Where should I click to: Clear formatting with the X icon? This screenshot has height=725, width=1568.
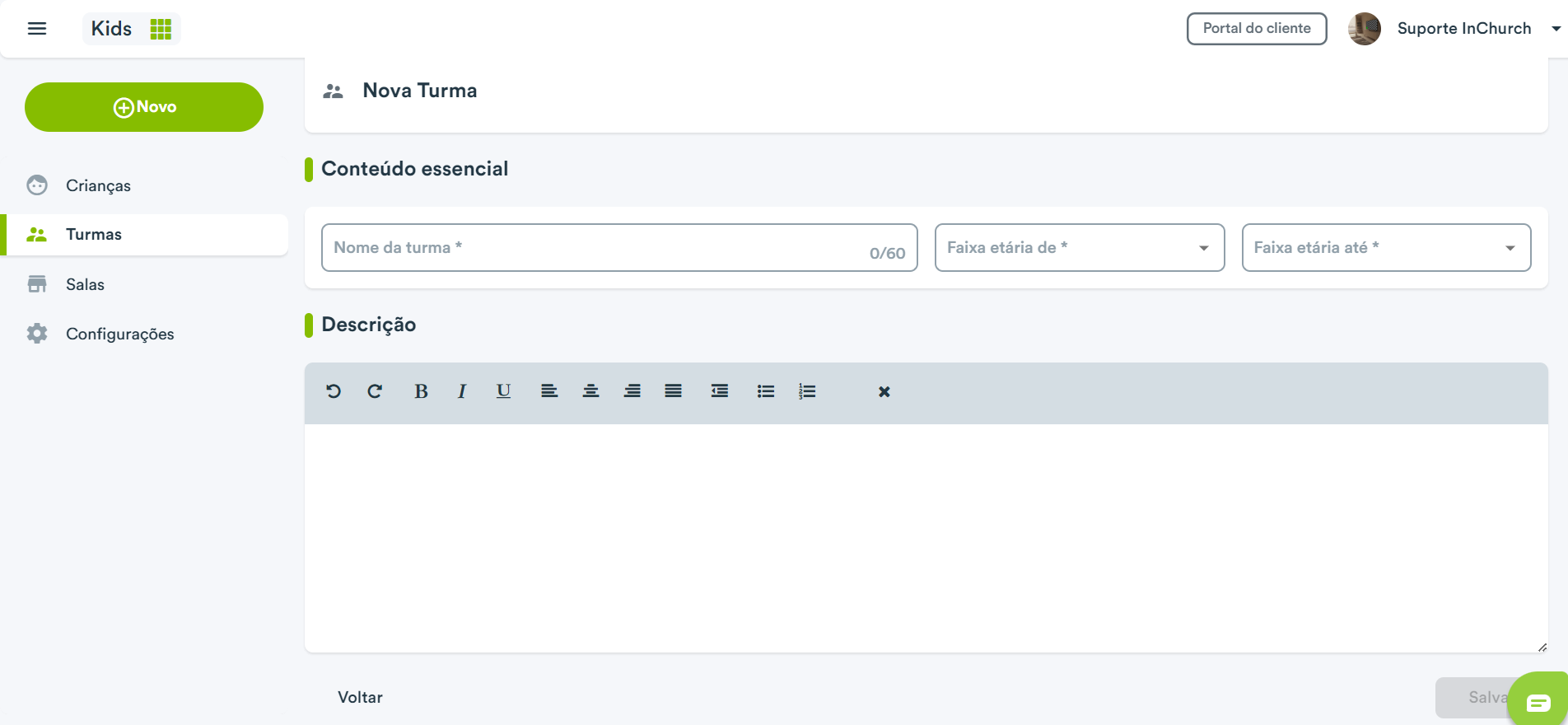[x=884, y=391]
